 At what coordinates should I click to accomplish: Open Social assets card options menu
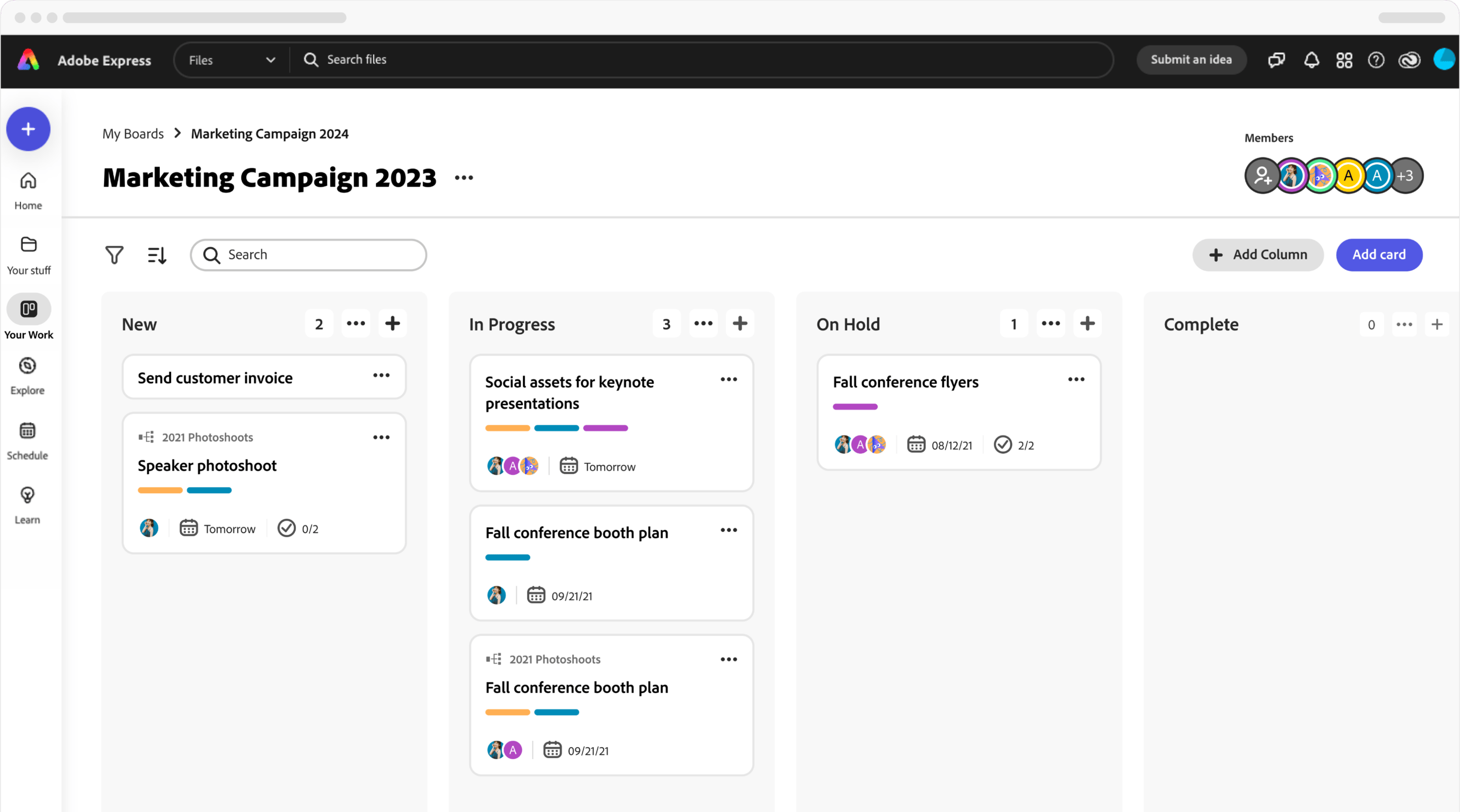click(729, 380)
